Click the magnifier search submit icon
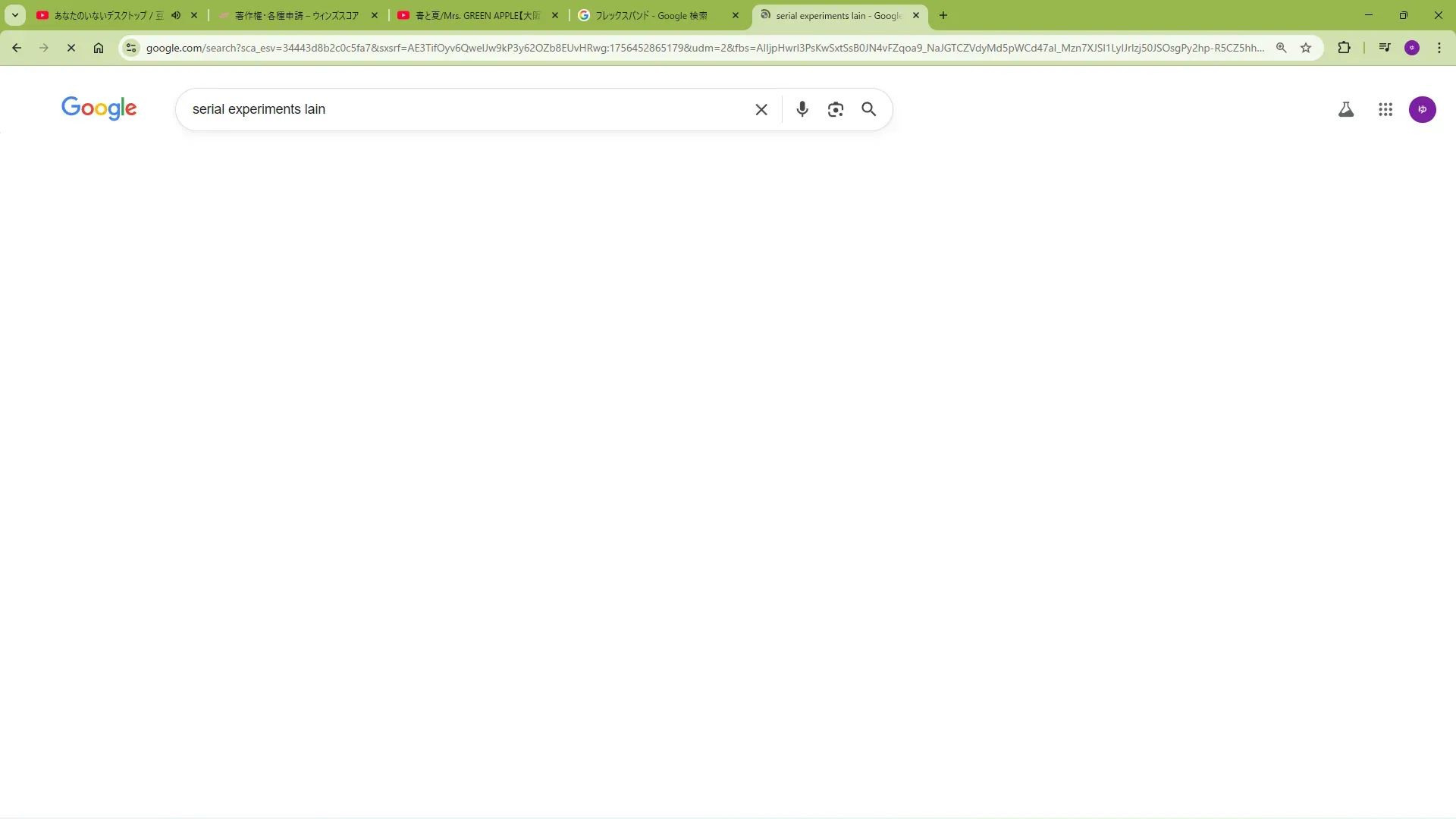The height and width of the screenshot is (819, 1456). [x=868, y=109]
